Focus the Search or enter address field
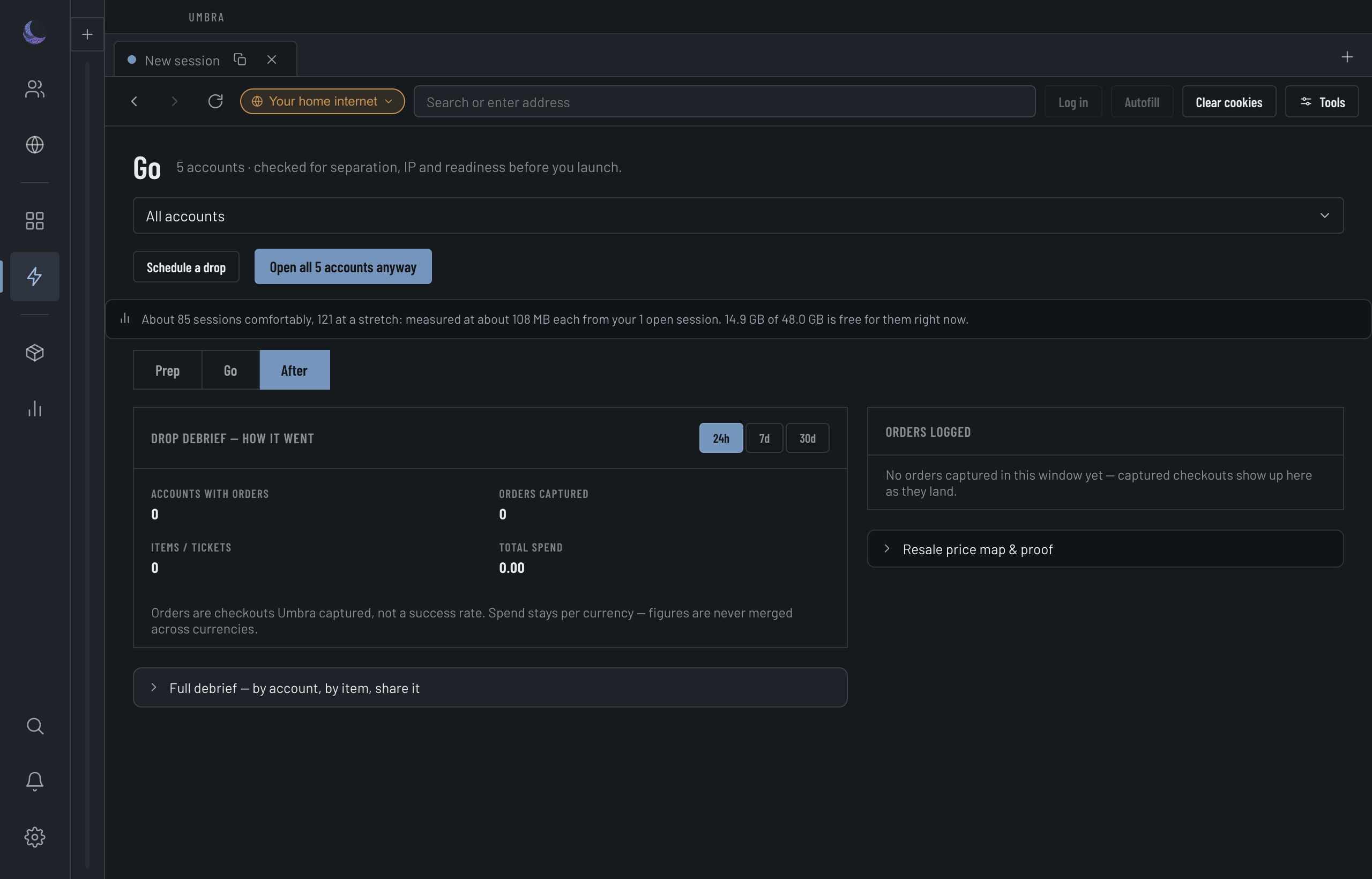 (x=724, y=102)
